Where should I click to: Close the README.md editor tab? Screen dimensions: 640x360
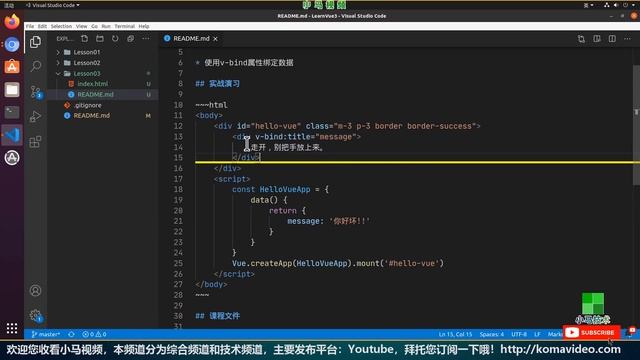click(x=216, y=39)
